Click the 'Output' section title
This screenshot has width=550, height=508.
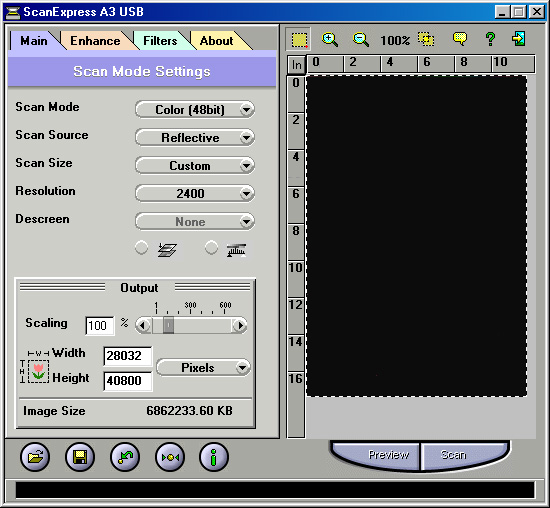click(x=139, y=288)
